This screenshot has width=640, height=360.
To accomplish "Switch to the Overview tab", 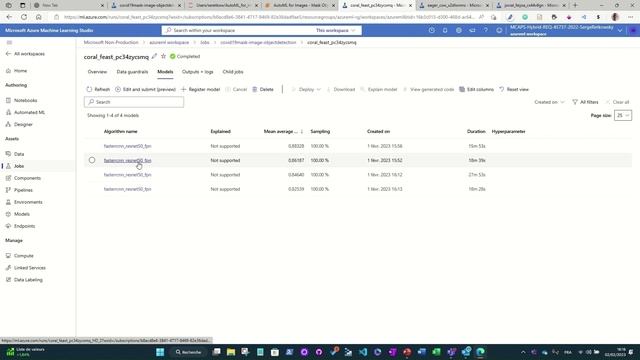I will pyautogui.click(x=97, y=72).
